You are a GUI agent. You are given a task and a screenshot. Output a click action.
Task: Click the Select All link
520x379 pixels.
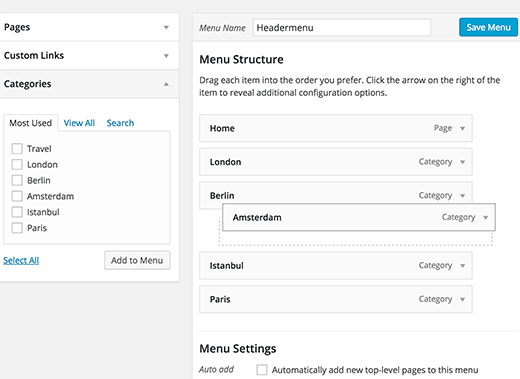(21, 260)
